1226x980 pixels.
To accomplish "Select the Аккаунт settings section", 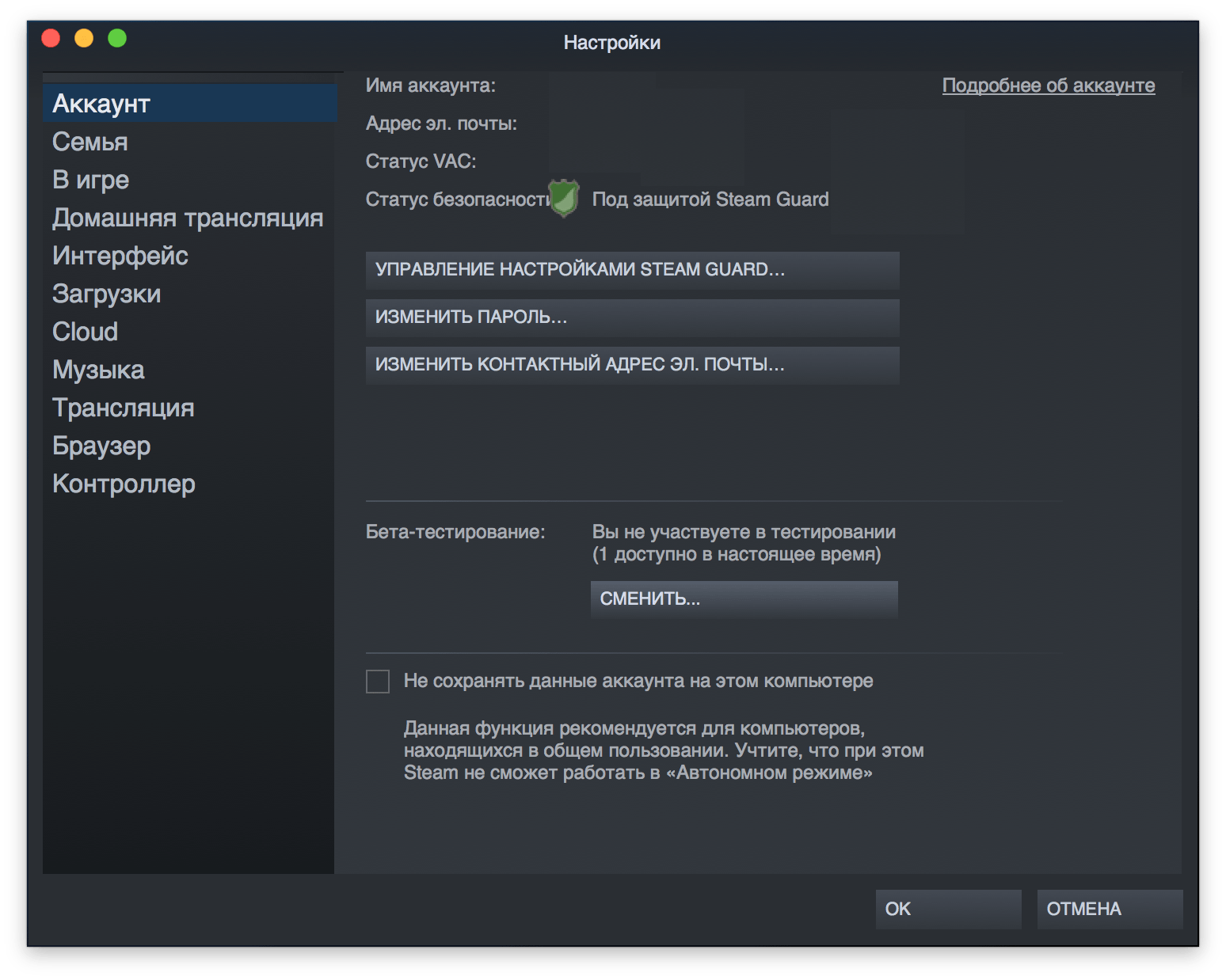I will point(190,104).
